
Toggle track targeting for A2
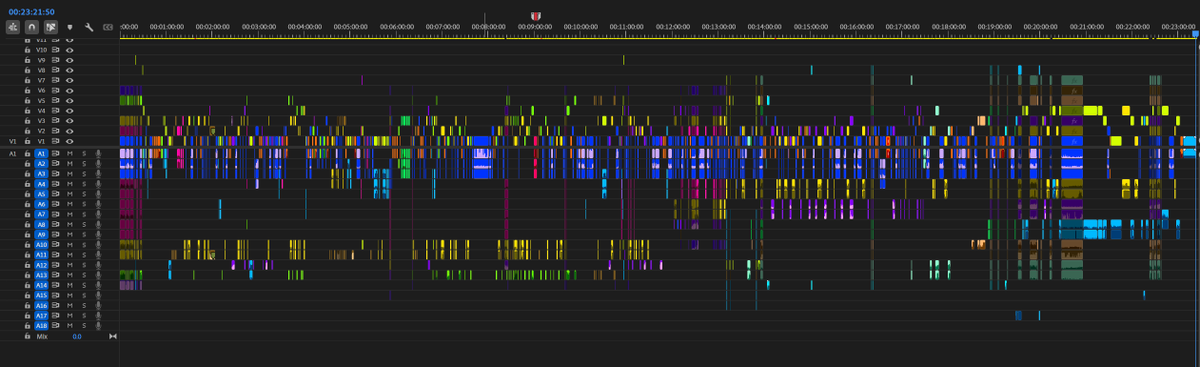click(41, 164)
